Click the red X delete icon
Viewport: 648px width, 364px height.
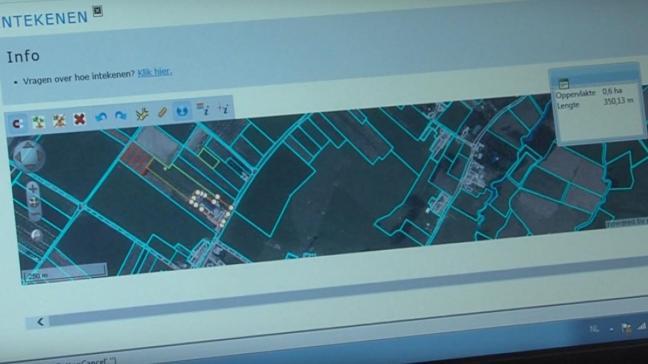pos(79,119)
